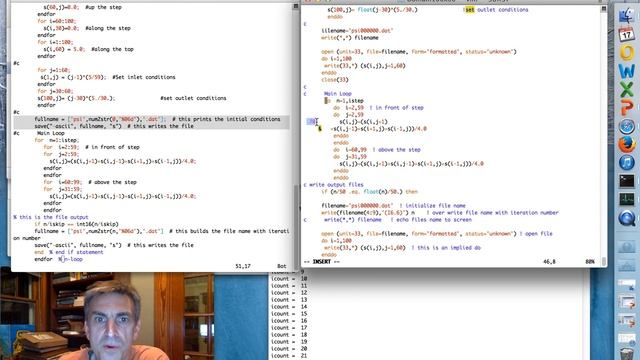Click '#Set inlet conditions' comment in left window
The height and width of the screenshot is (360, 640).
[144, 77]
